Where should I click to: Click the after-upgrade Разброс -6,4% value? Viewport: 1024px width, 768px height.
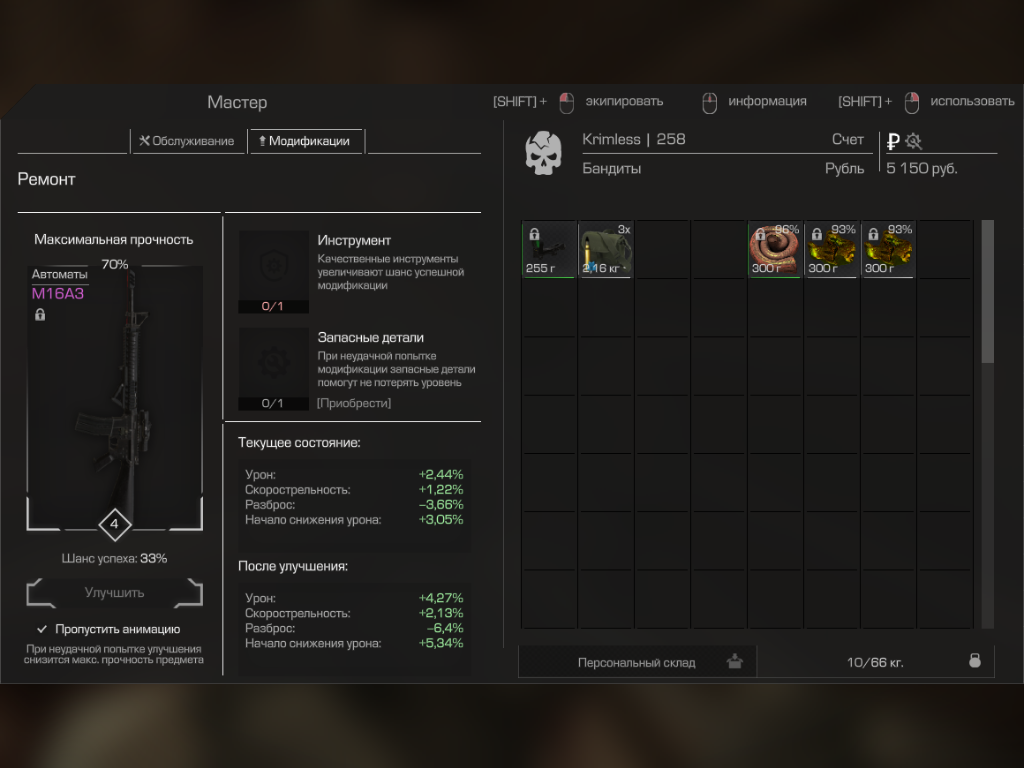tap(445, 628)
